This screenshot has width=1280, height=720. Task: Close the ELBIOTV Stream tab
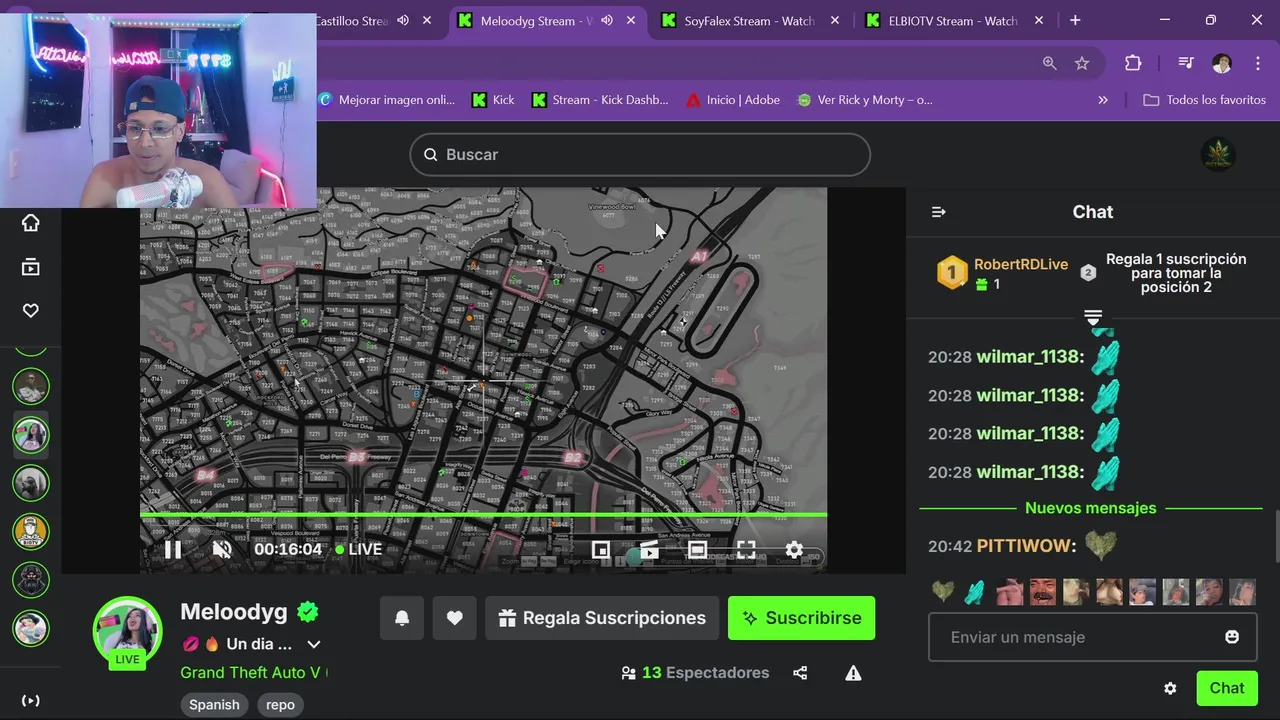(1039, 20)
